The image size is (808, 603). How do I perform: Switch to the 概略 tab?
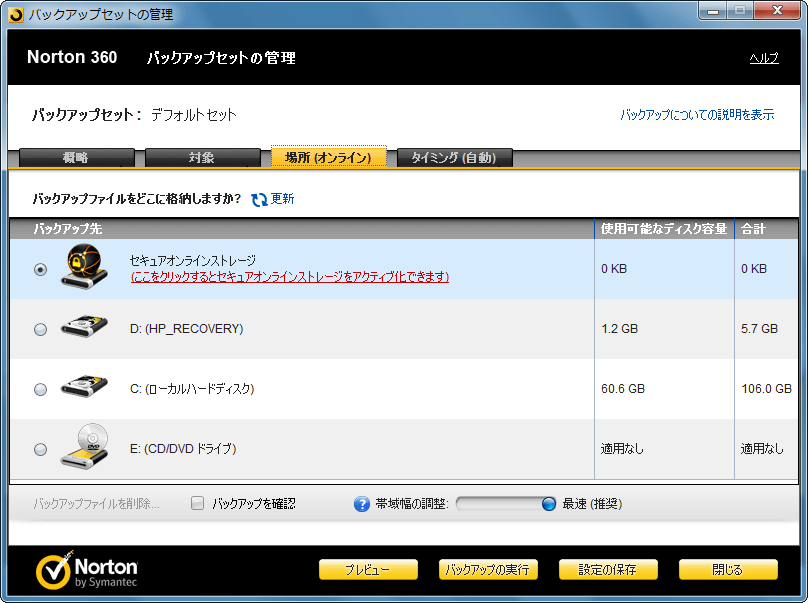click(76, 158)
